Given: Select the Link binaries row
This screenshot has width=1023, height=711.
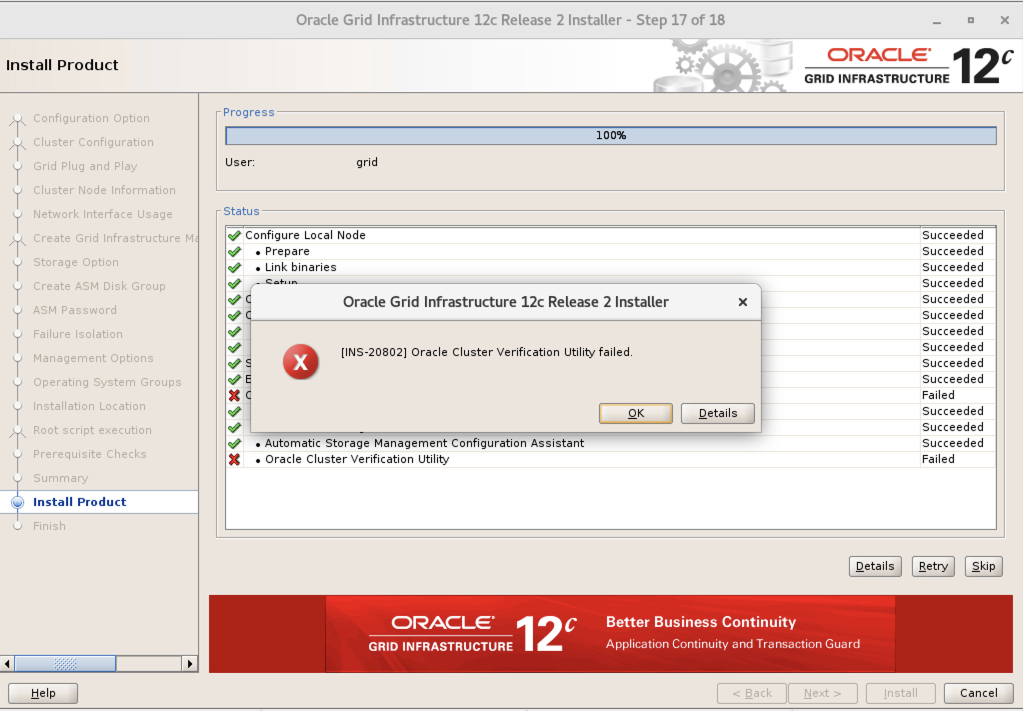Looking at the screenshot, I should pyautogui.click(x=611, y=267).
